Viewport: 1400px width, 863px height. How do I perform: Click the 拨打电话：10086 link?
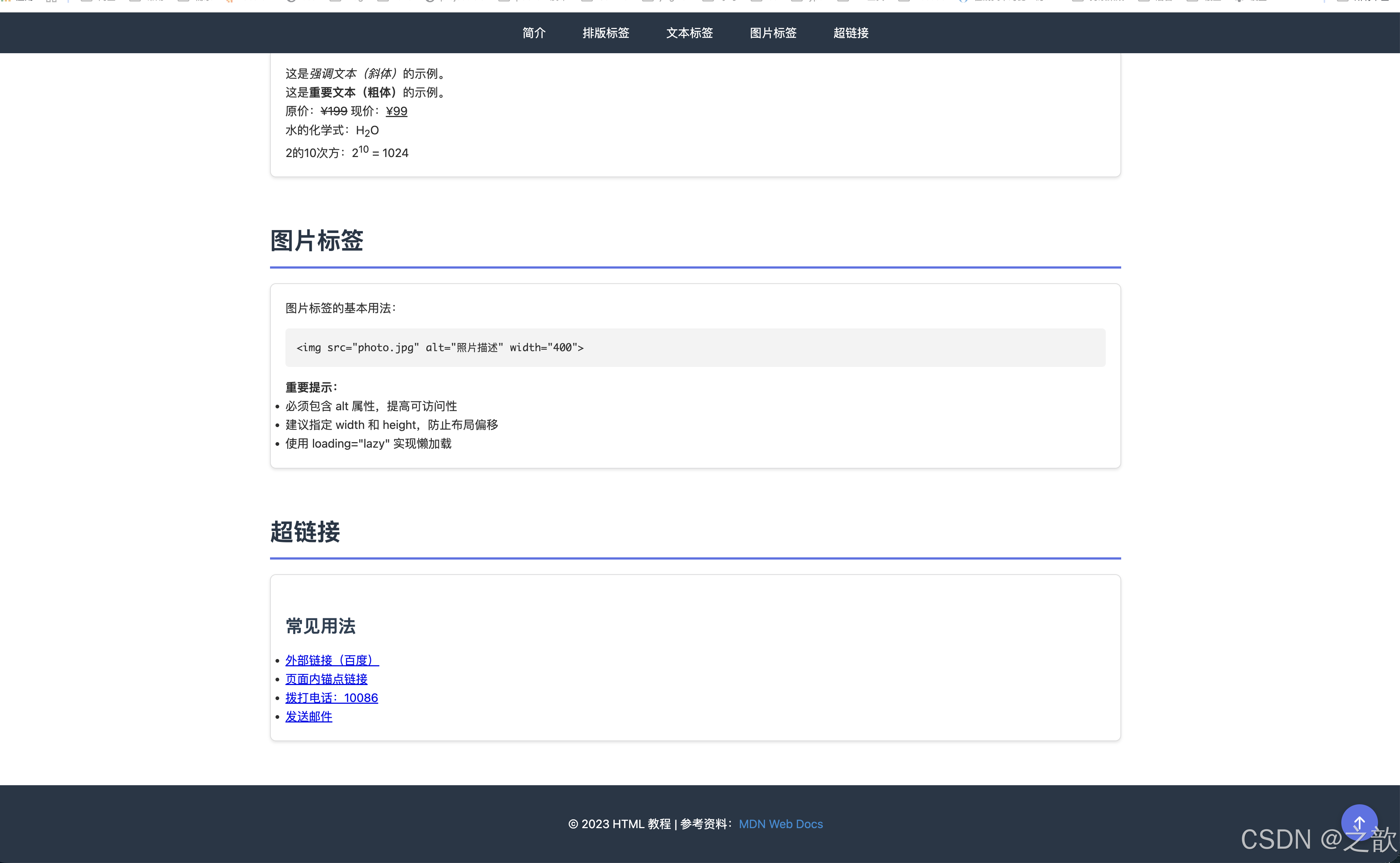[x=331, y=698]
